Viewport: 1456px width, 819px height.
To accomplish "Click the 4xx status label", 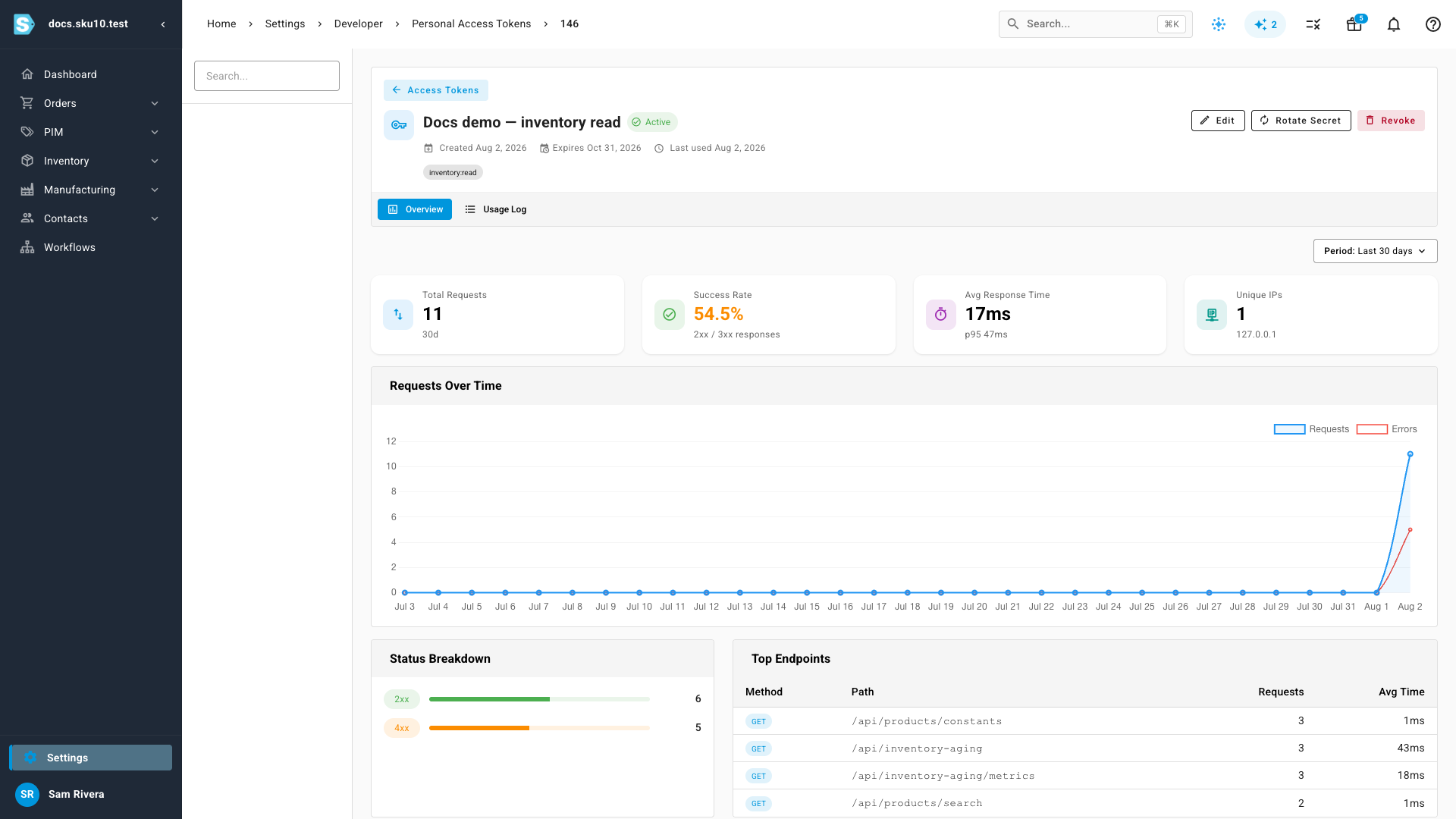I will pyautogui.click(x=402, y=728).
